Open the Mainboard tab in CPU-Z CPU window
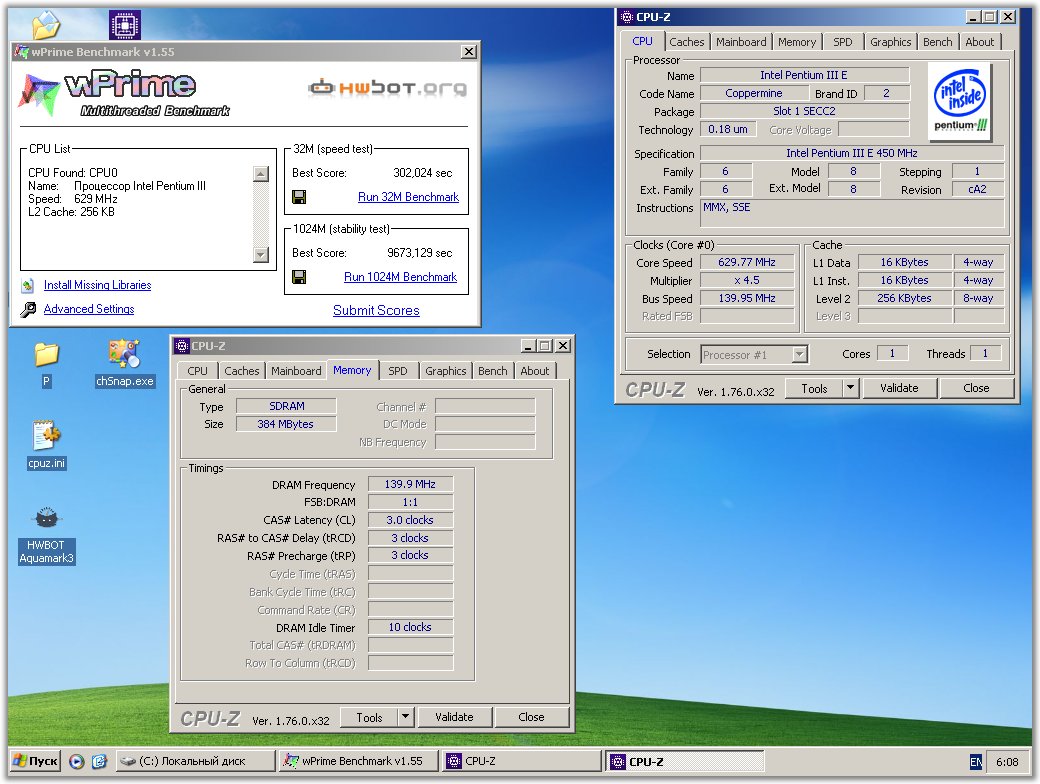Viewport: 1040px width, 784px height. coord(741,42)
